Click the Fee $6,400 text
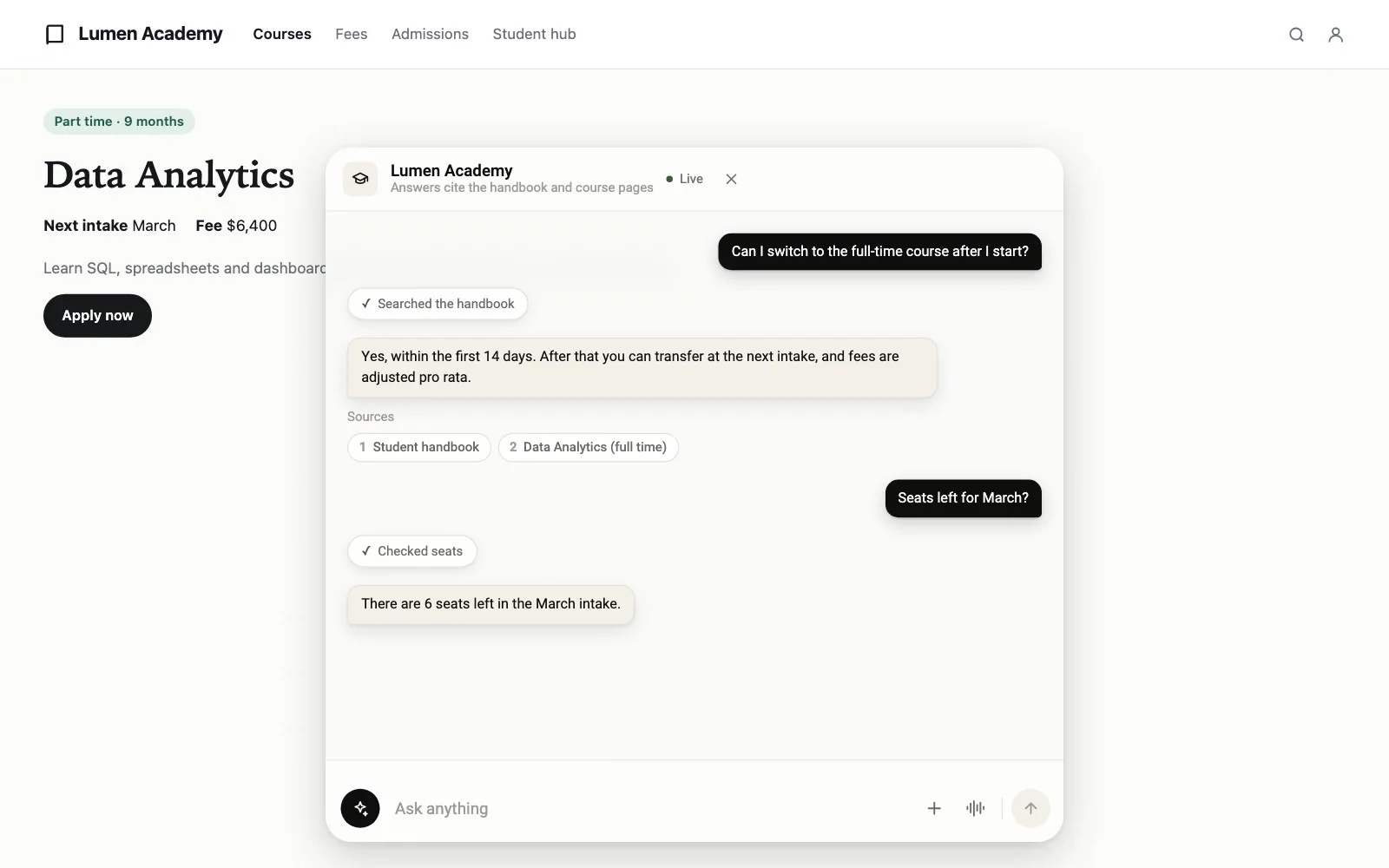Screen dimensions: 1389x868 (x=236, y=226)
